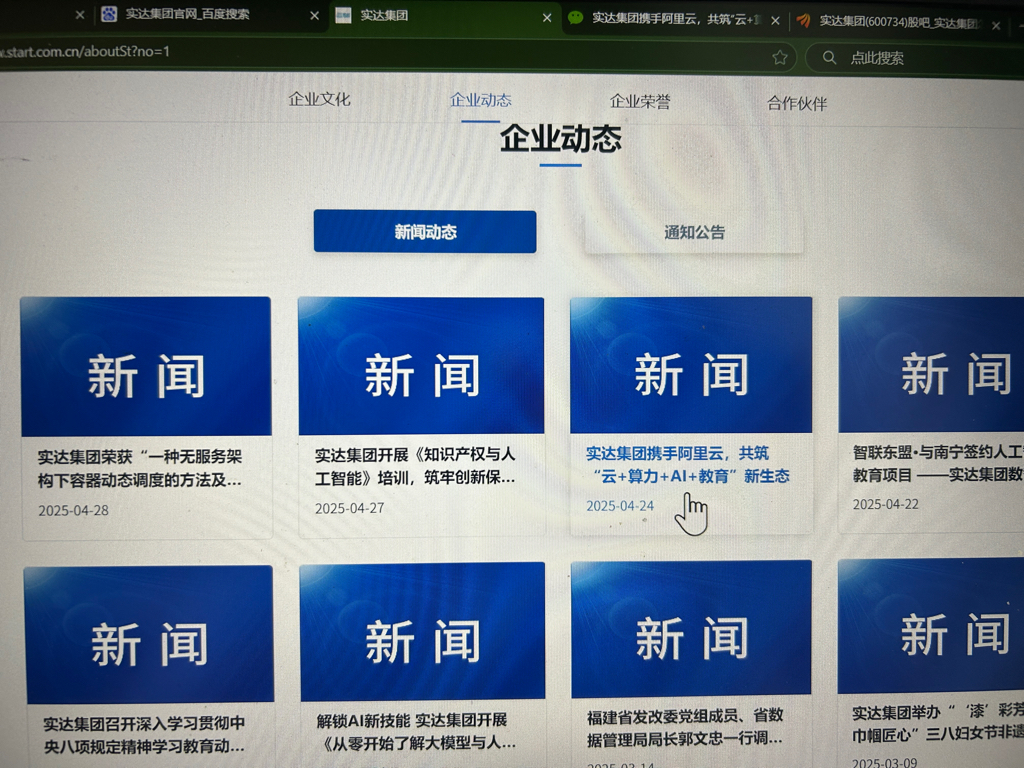The width and height of the screenshot is (1024, 768).
Task: Bookmark page with the star icon
Action: pos(780,57)
